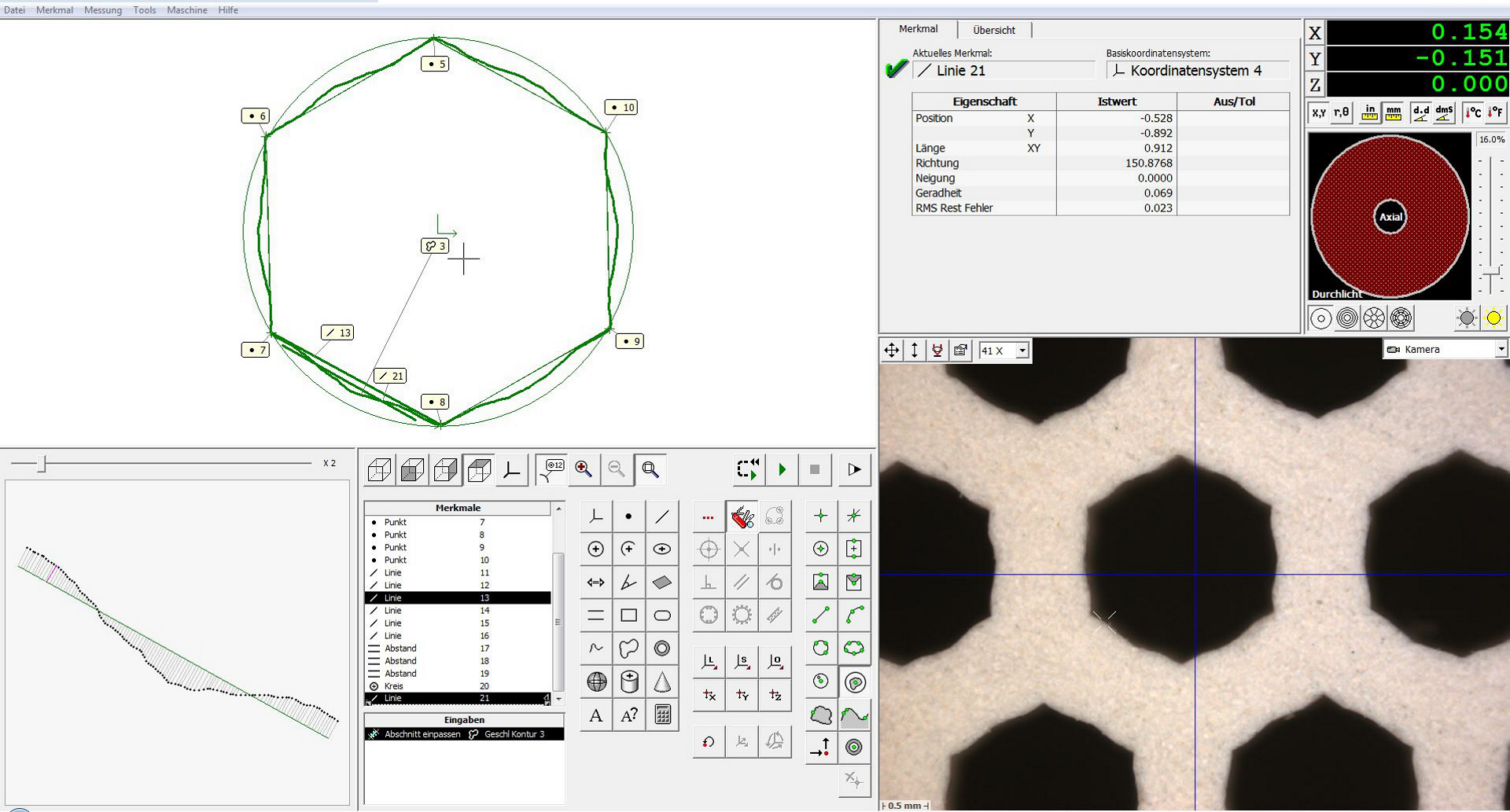Click the text annotation A tool
Screen dimensions: 1510x812
click(596, 715)
